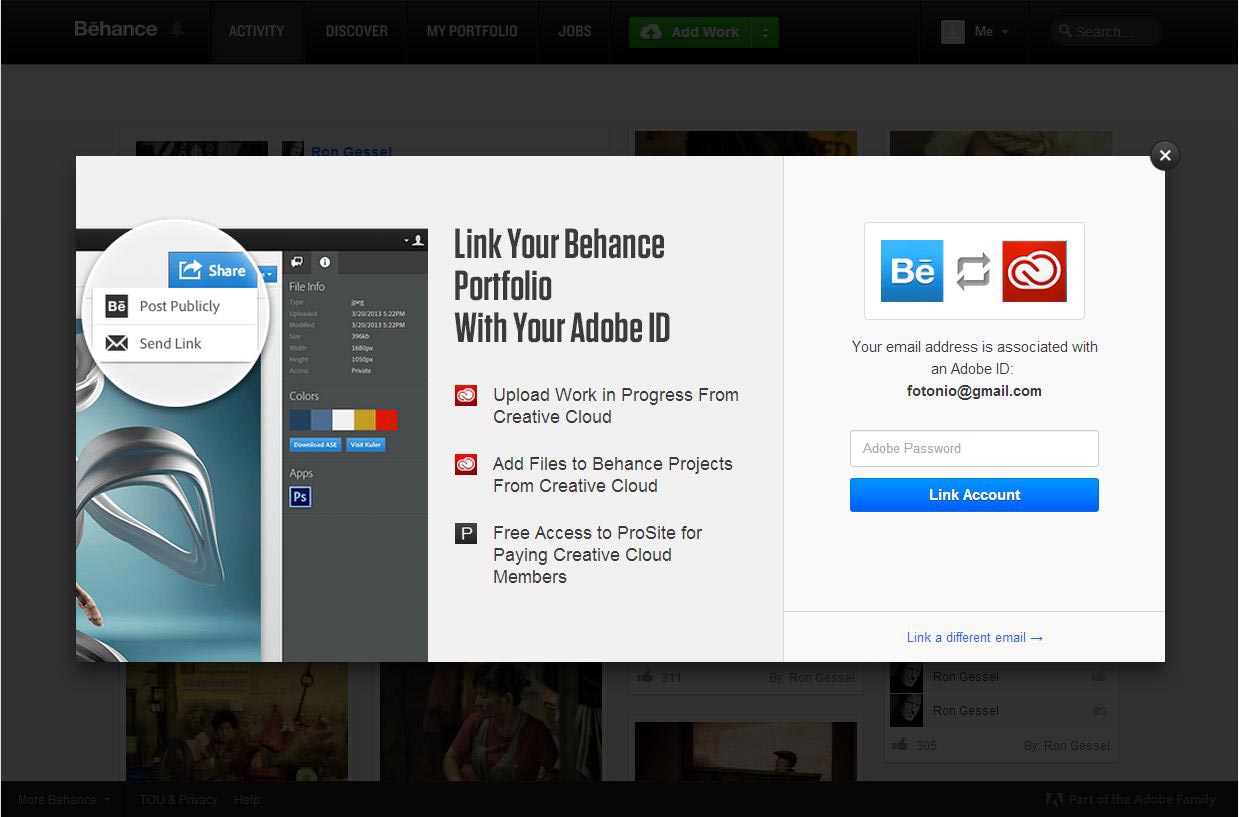
Task: Click the Download ASE button
Action: tap(315, 444)
